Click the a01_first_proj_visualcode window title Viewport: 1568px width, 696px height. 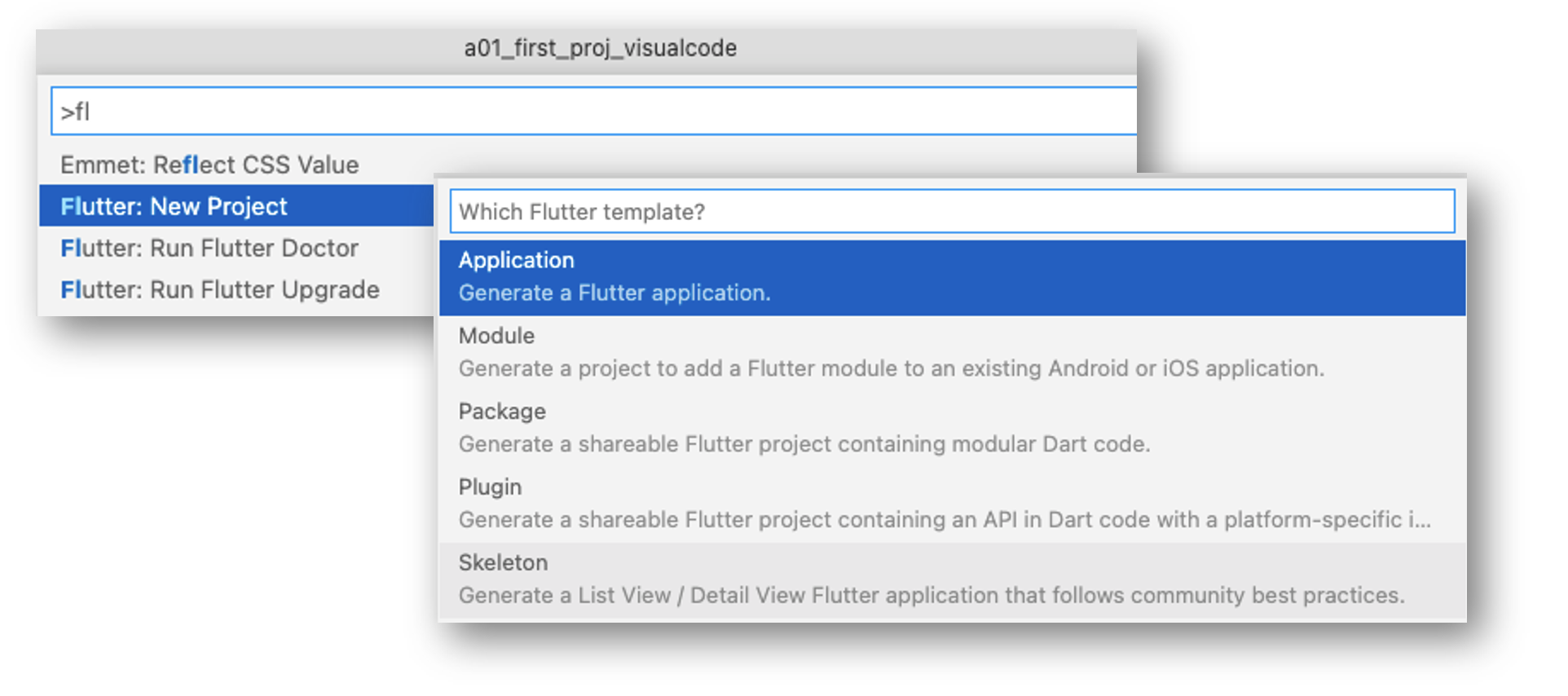point(601,48)
